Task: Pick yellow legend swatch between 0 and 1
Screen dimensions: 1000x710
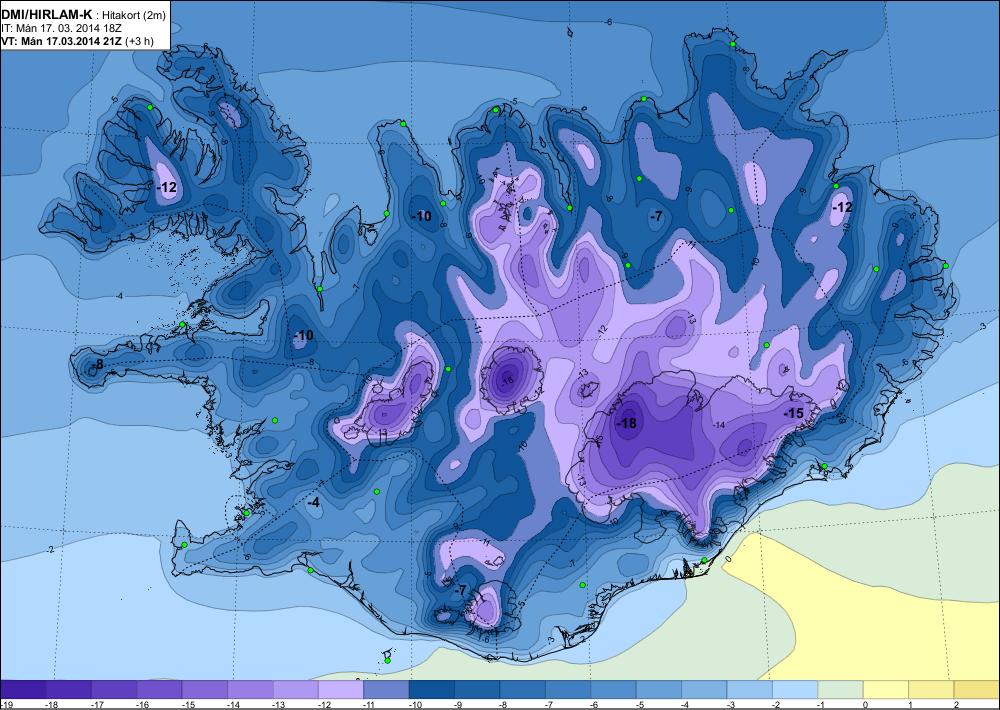Action: 885,689
